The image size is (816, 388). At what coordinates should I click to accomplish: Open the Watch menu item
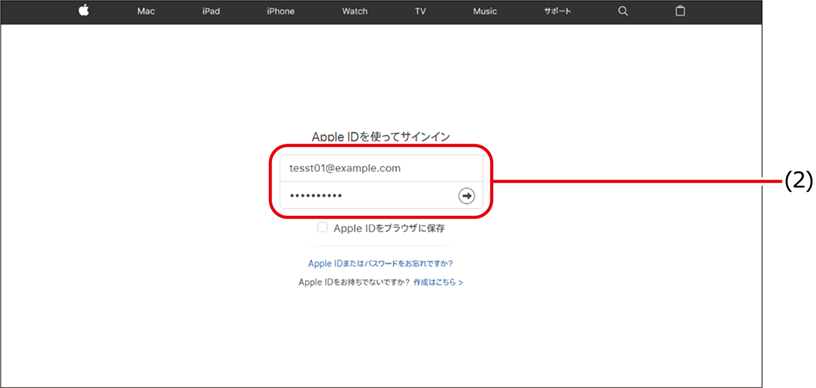[354, 11]
